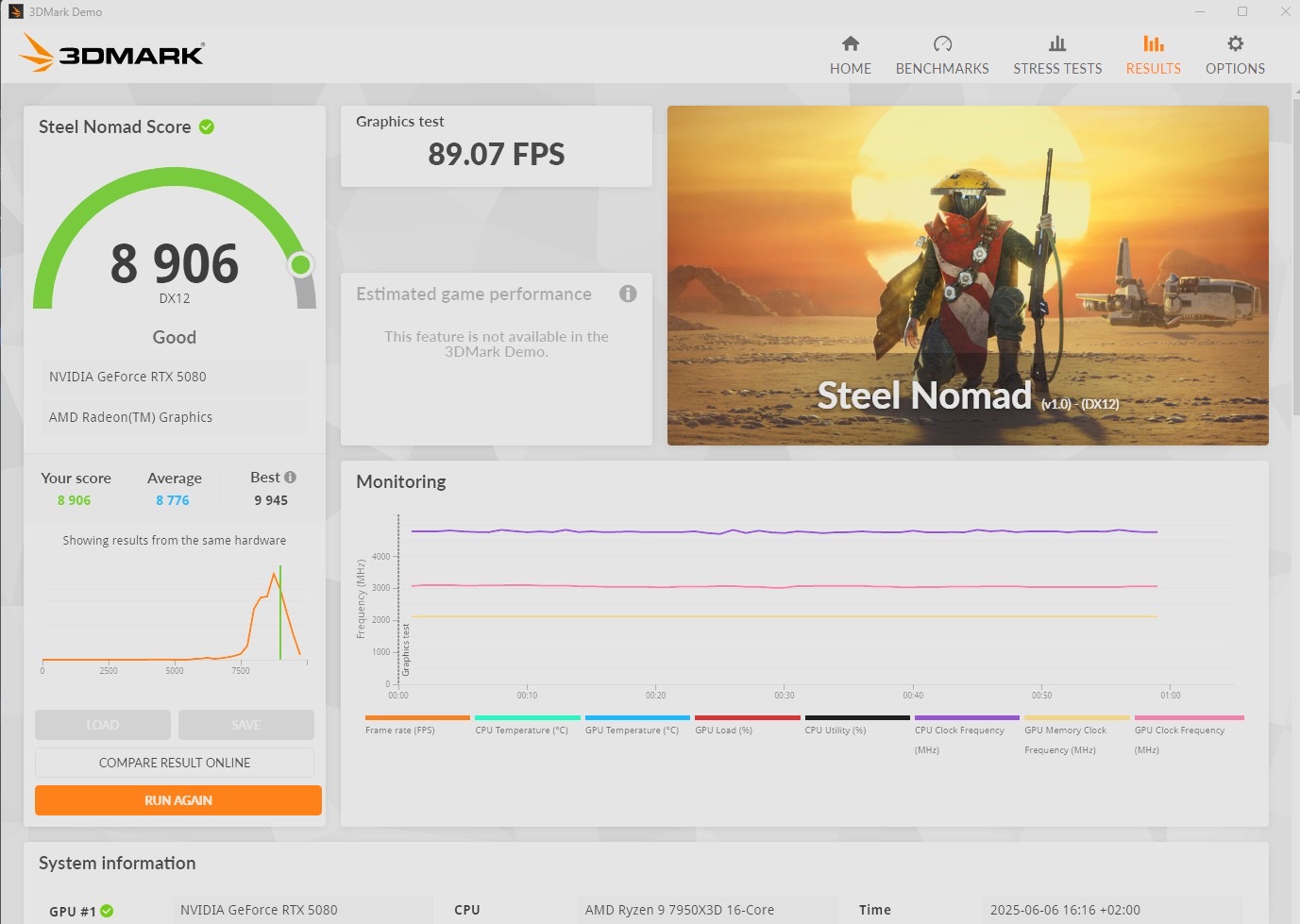Click the NVIDIA GeForce RTX 5080 row under score

click(x=175, y=377)
